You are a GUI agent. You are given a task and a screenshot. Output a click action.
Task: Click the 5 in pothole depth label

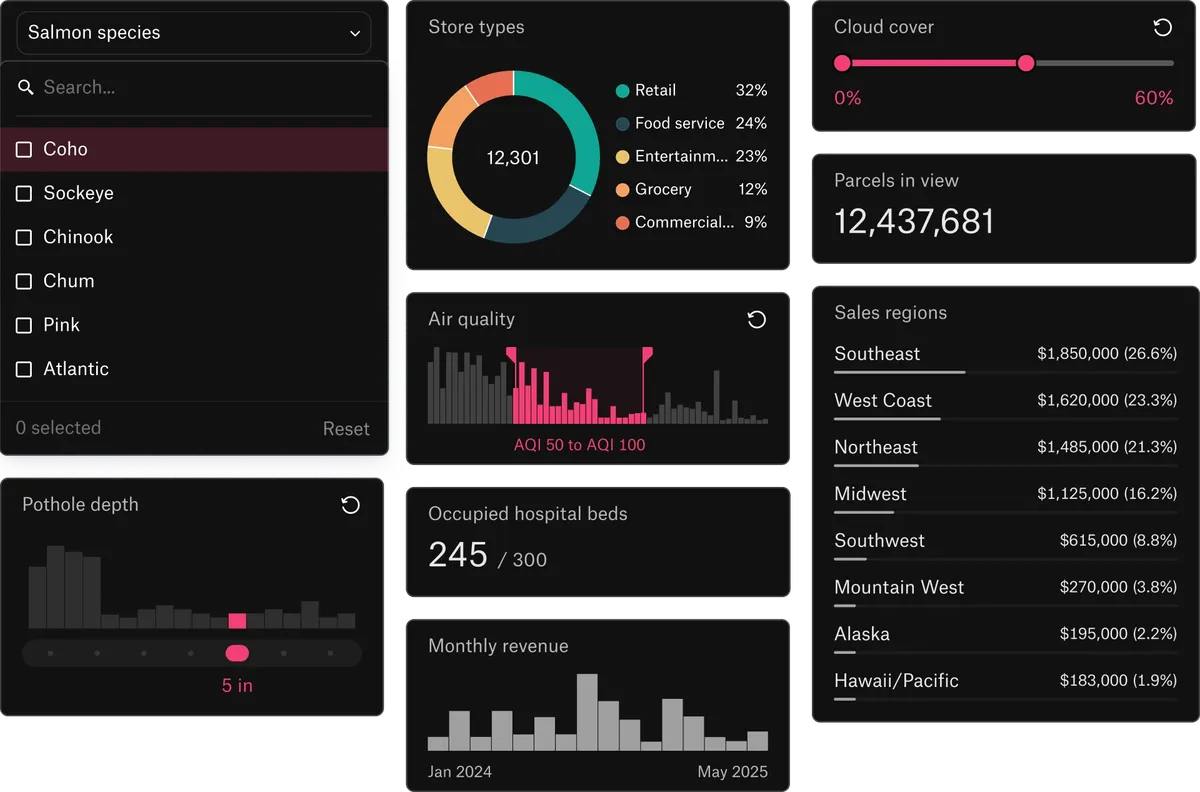click(x=237, y=686)
